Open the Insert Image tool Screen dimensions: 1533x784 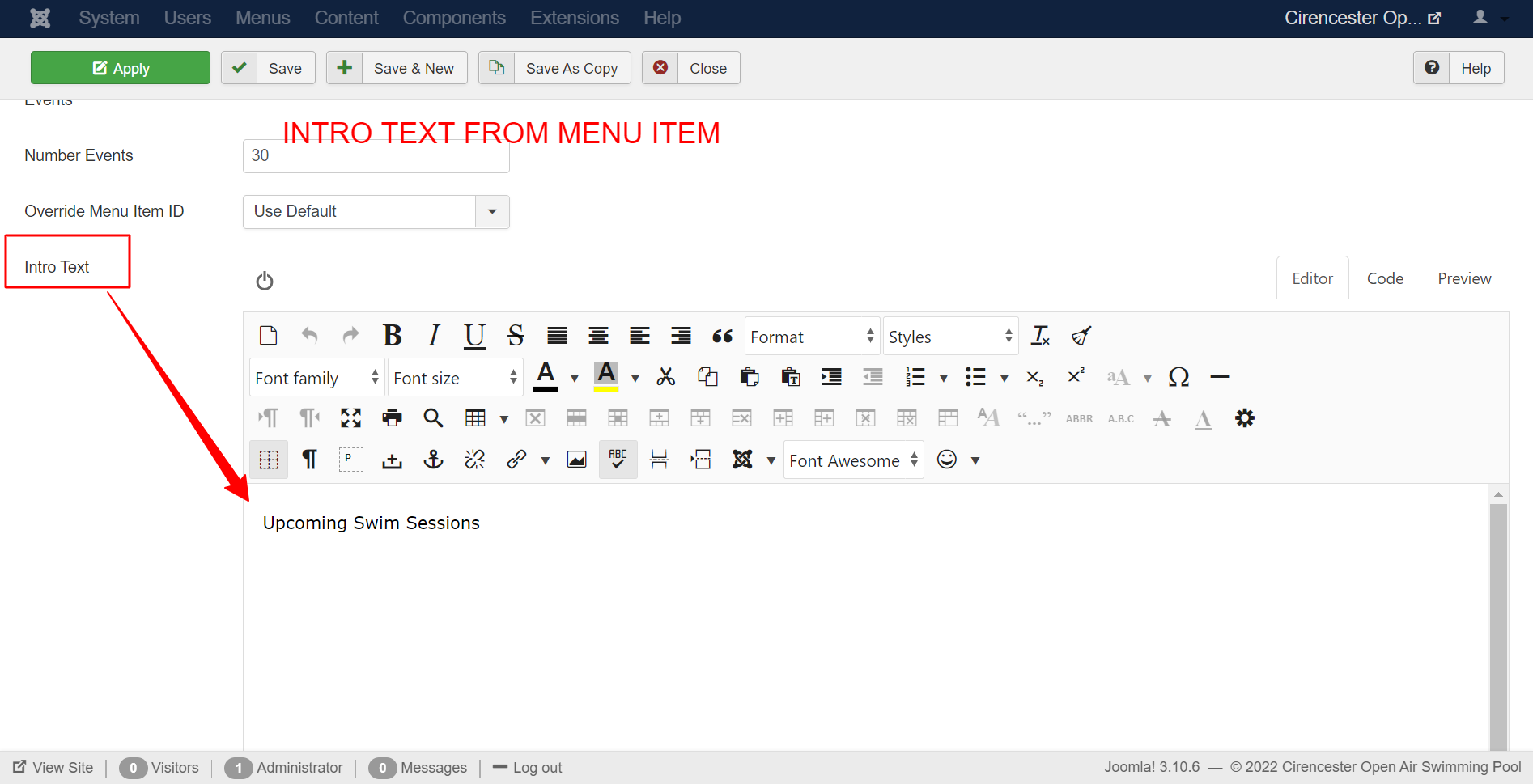(x=576, y=460)
